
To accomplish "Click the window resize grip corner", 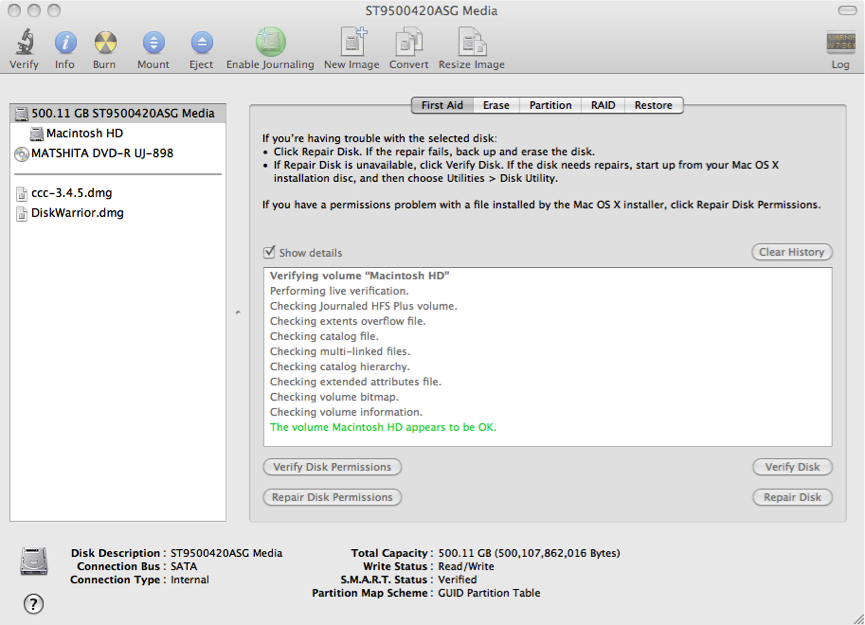I will 858,618.
